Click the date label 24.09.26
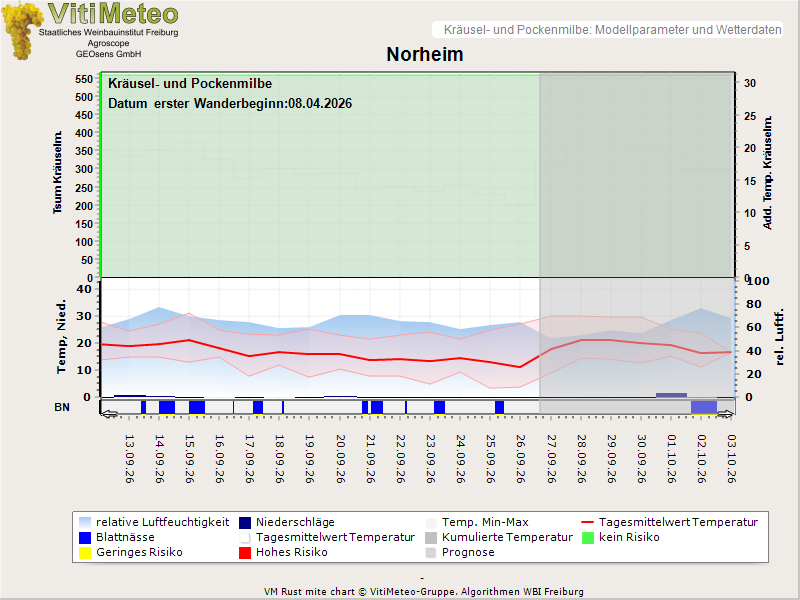800x600 pixels. (x=461, y=459)
